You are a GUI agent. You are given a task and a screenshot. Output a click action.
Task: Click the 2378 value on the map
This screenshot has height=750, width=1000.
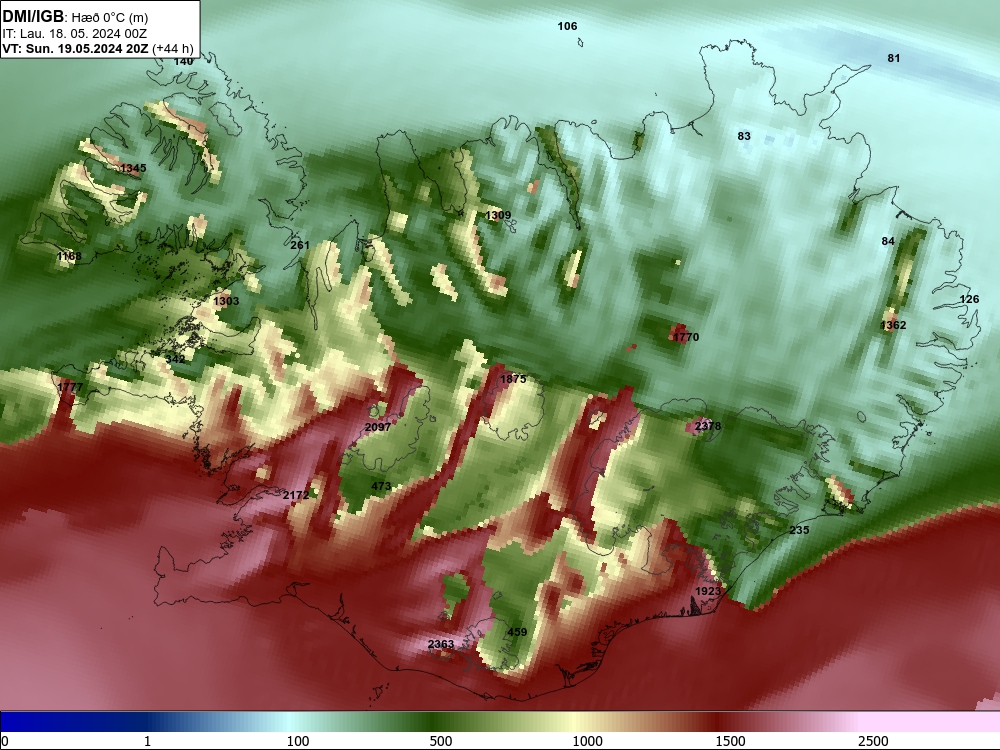coord(708,426)
